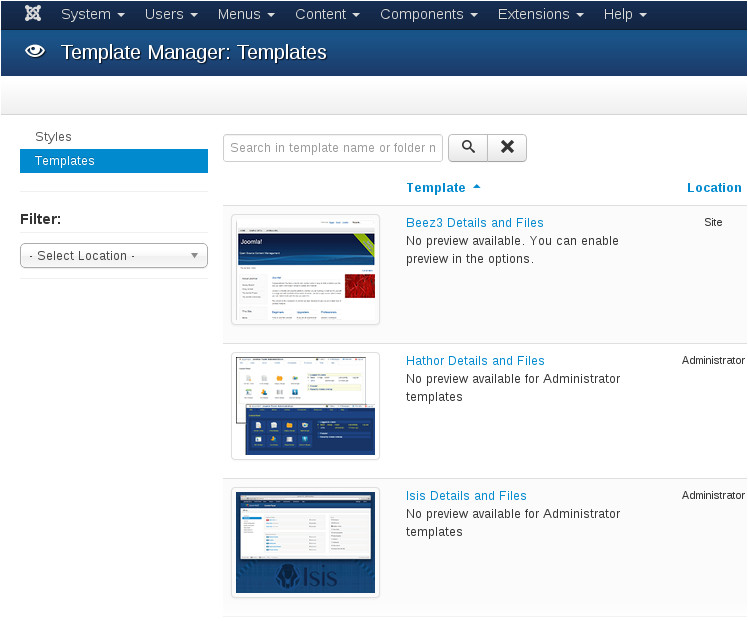748x621 pixels.
Task: Focus the template name search field
Action: [x=333, y=148]
